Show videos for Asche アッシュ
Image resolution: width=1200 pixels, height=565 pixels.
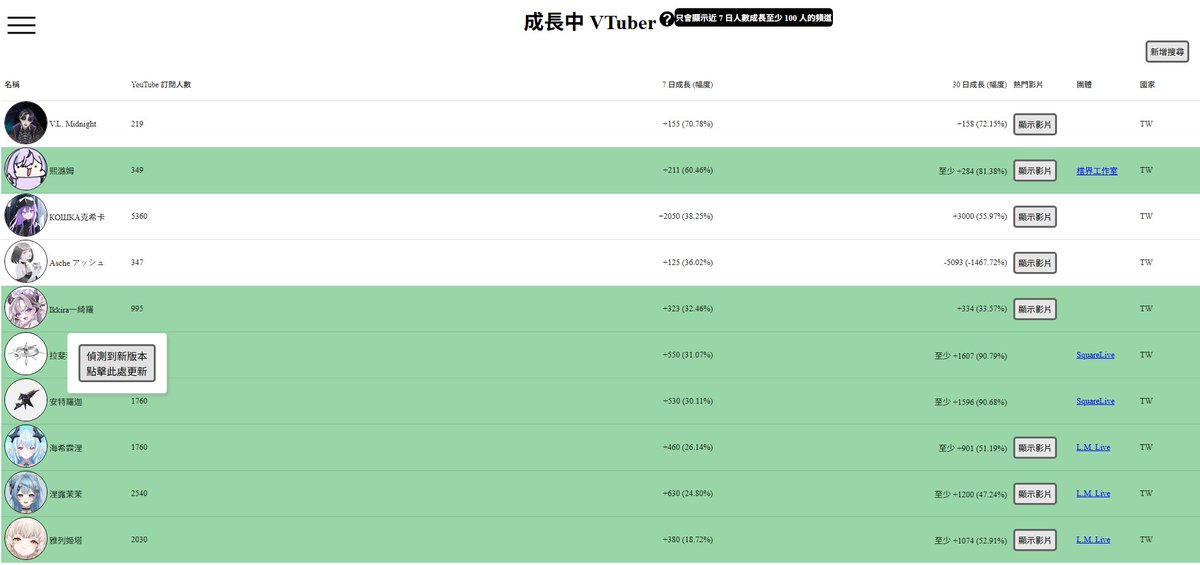pos(1035,262)
